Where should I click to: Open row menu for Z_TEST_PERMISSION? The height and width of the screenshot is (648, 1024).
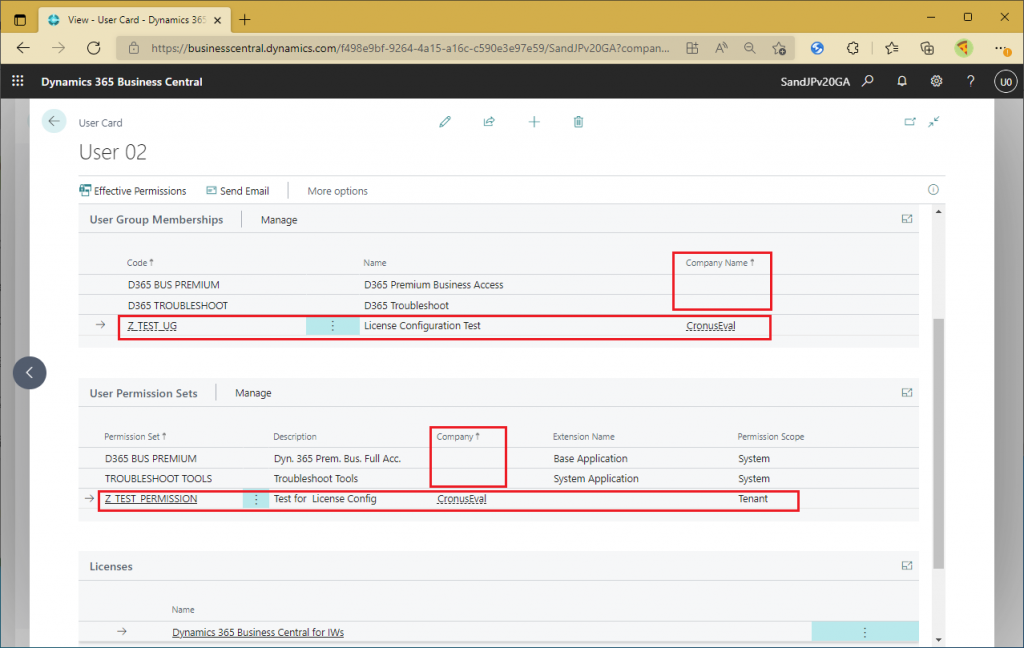pyautogui.click(x=256, y=499)
